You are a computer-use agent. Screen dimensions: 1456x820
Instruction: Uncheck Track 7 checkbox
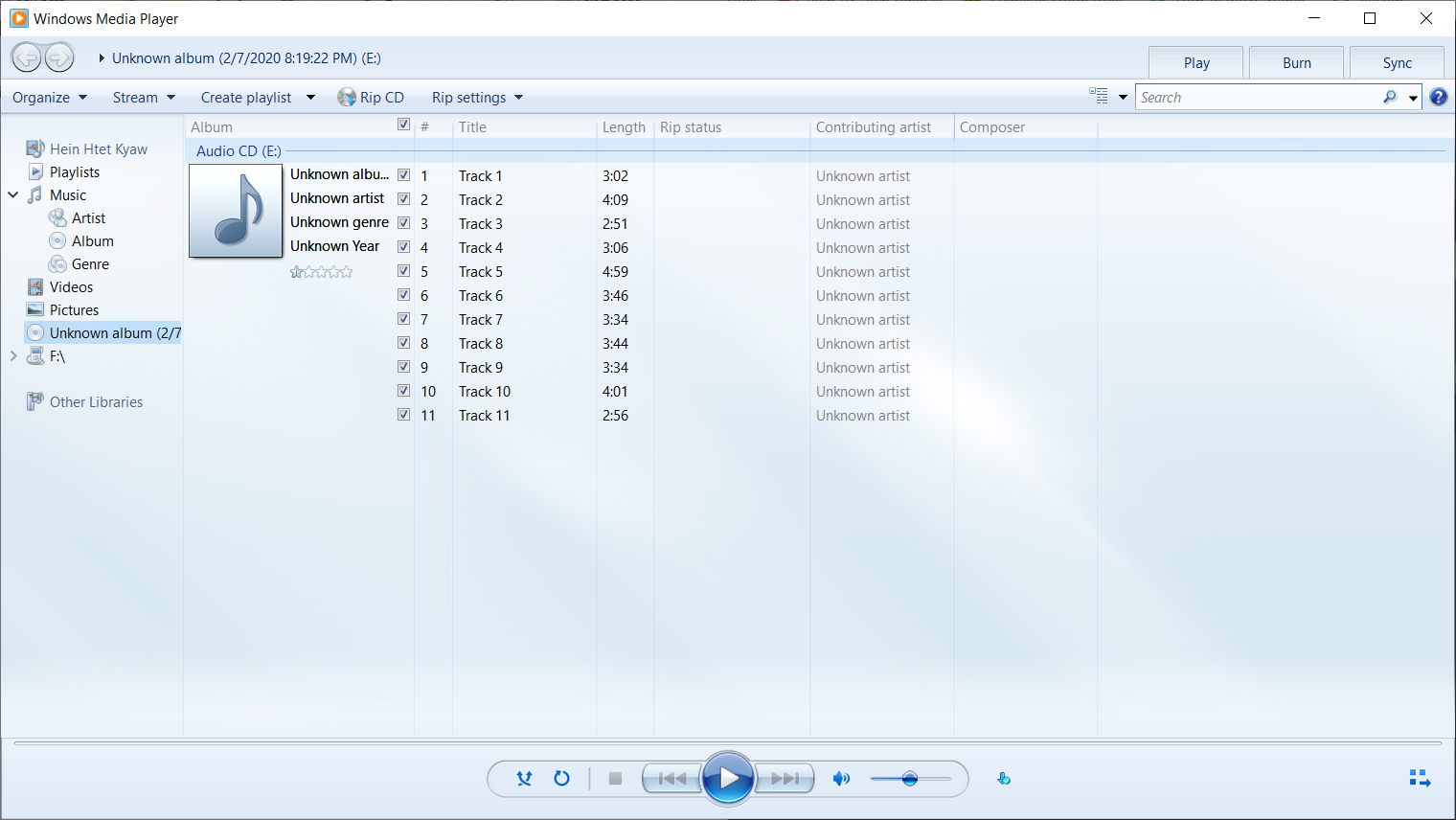pyautogui.click(x=403, y=319)
